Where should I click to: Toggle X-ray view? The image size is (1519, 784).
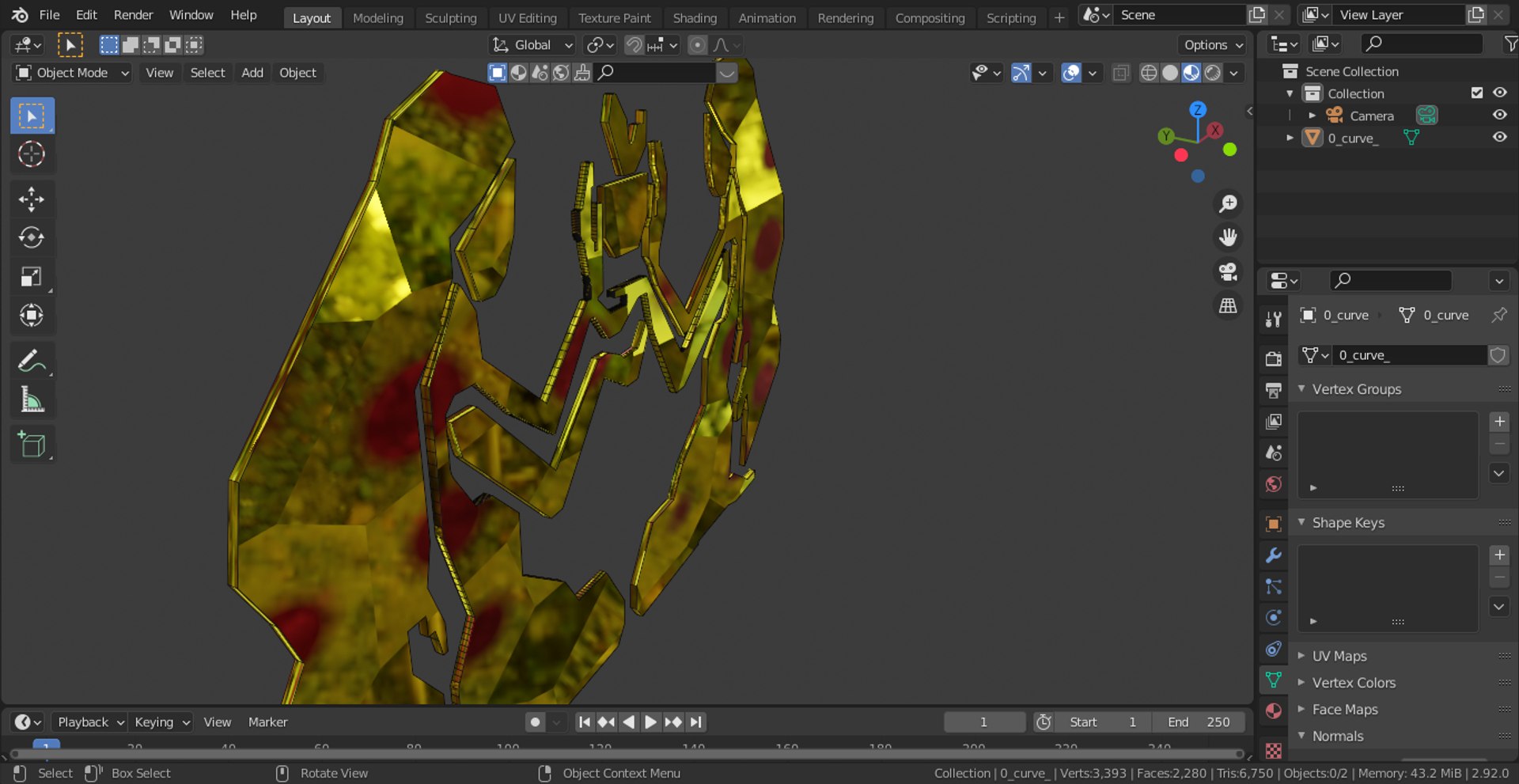point(1120,73)
